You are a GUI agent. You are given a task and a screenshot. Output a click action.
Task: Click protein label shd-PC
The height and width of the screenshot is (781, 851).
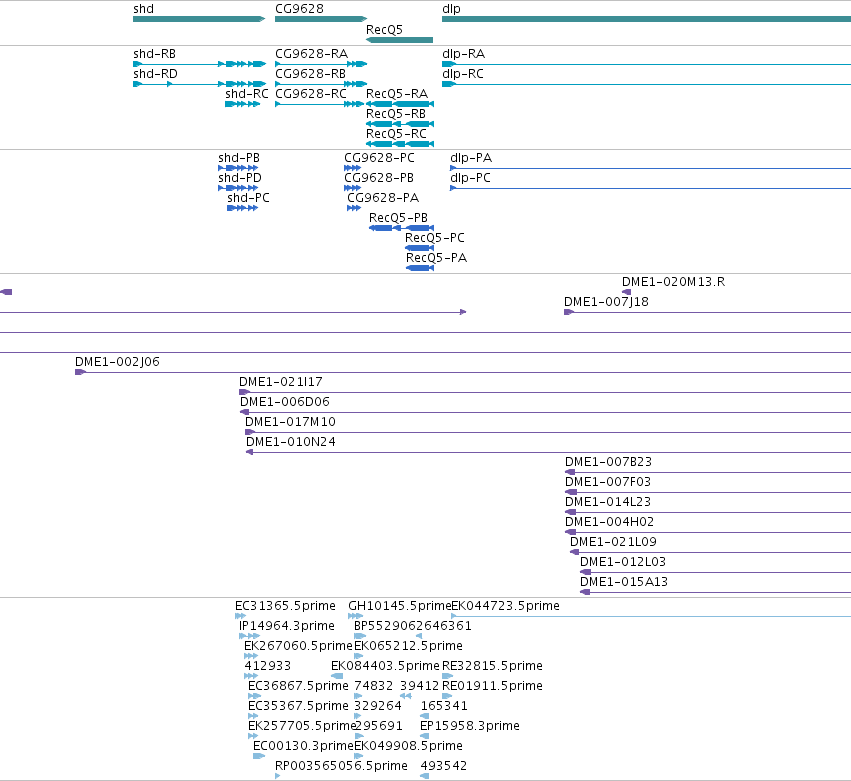click(x=249, y=199)
